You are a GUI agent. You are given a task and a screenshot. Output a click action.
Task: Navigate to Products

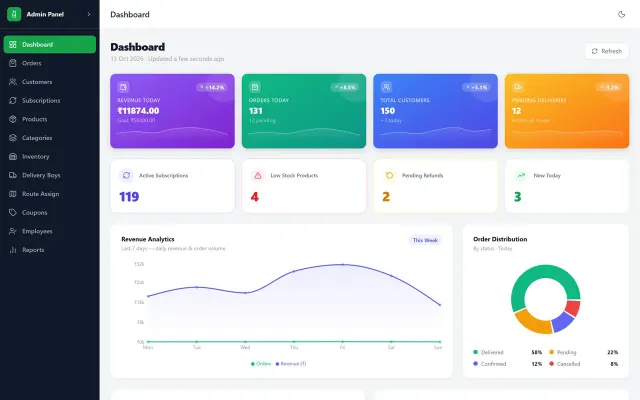coord(50,119)
